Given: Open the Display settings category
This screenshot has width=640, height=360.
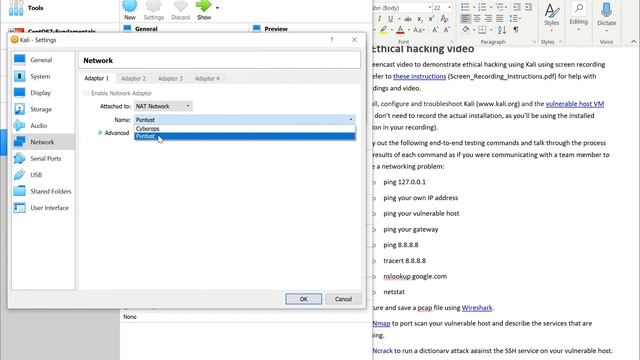Looking at the screenshot, I should pyautogui.click(x=40, y=93).
